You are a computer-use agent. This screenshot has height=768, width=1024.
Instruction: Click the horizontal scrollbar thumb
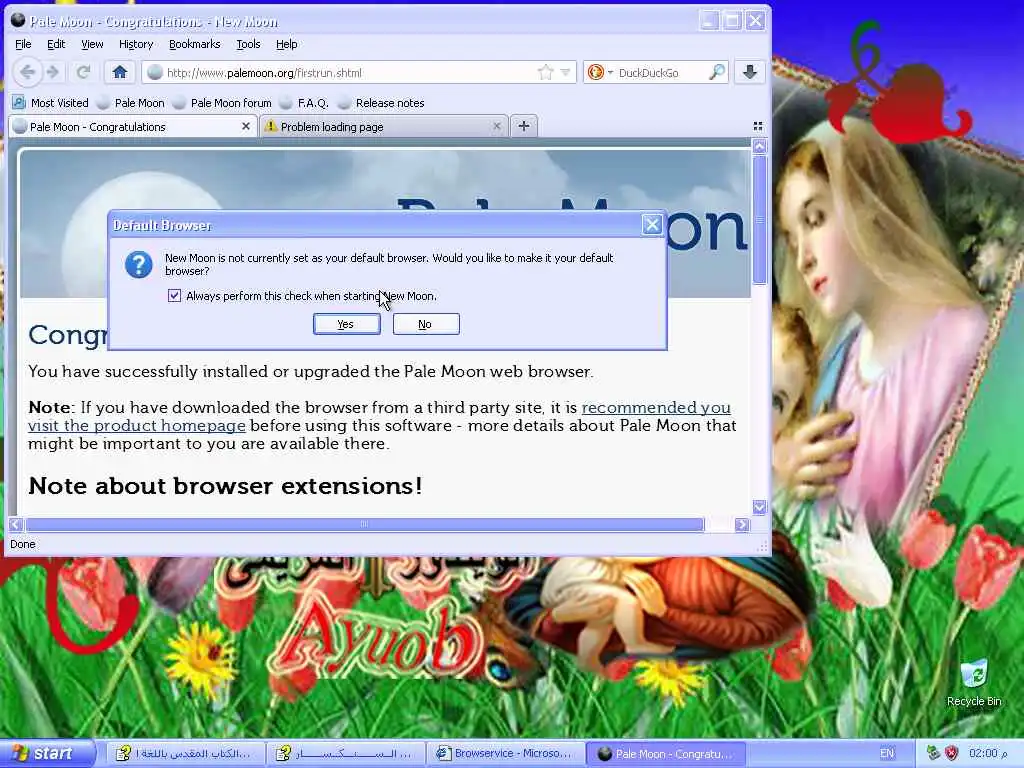click(364, 524)
